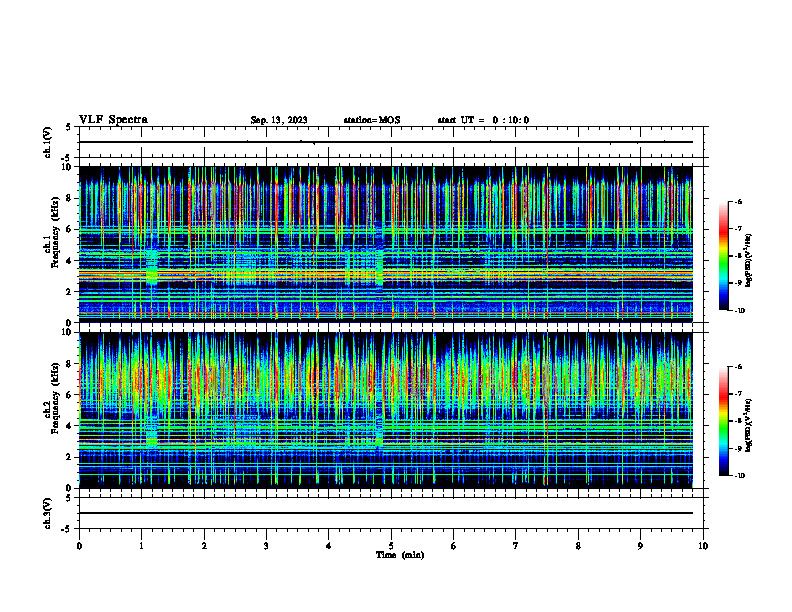Click the time-axis tick label "10"
The image size is (792, 612).
tap(703, 546)
